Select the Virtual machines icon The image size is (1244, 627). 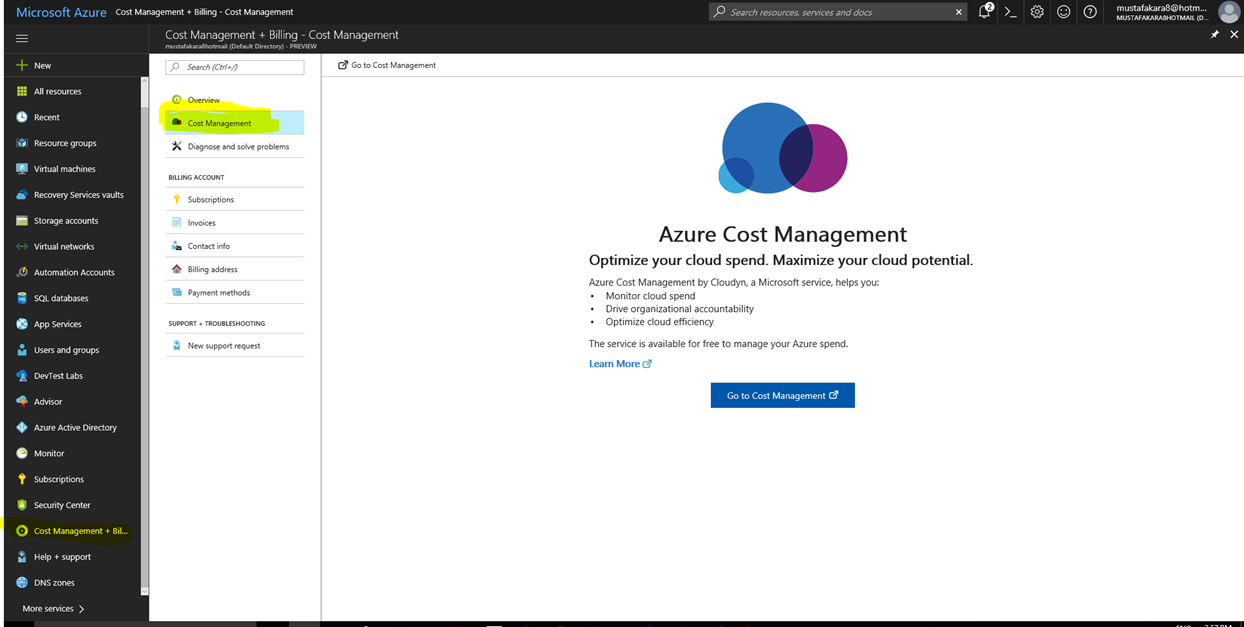22,169
